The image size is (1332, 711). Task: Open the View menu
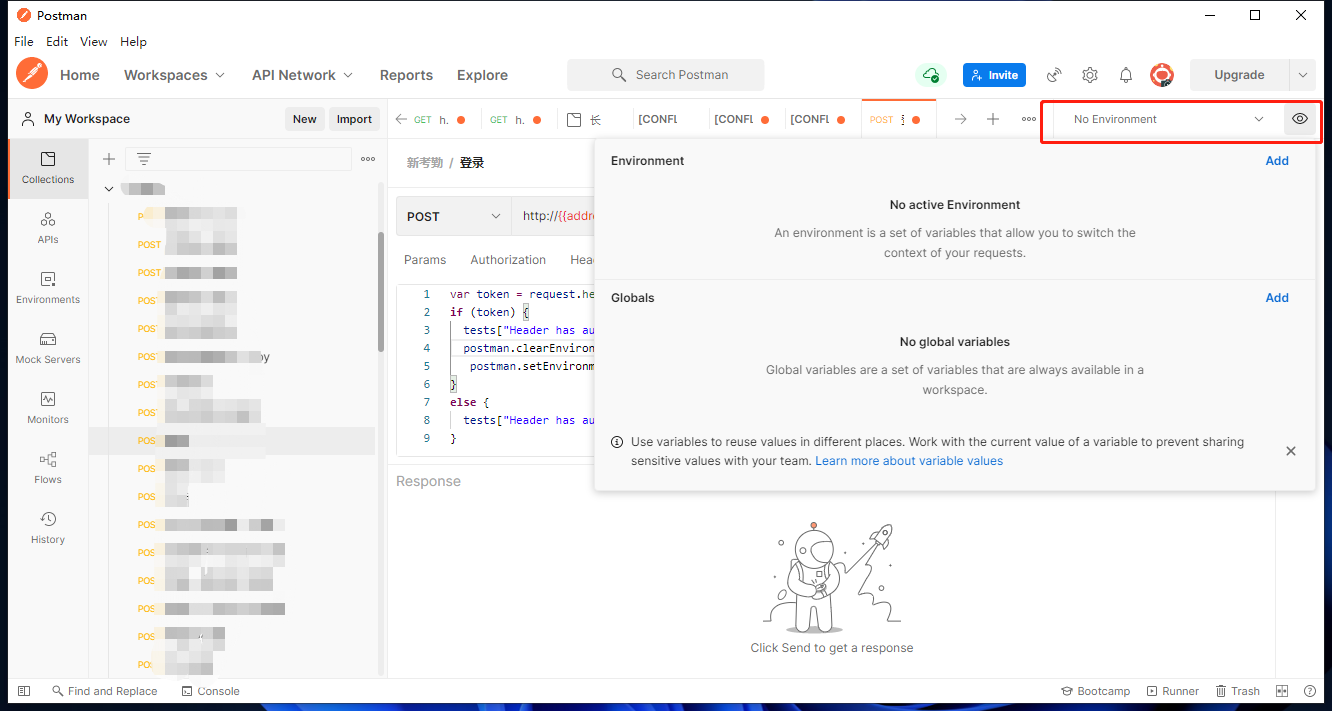tap(93, 41)
